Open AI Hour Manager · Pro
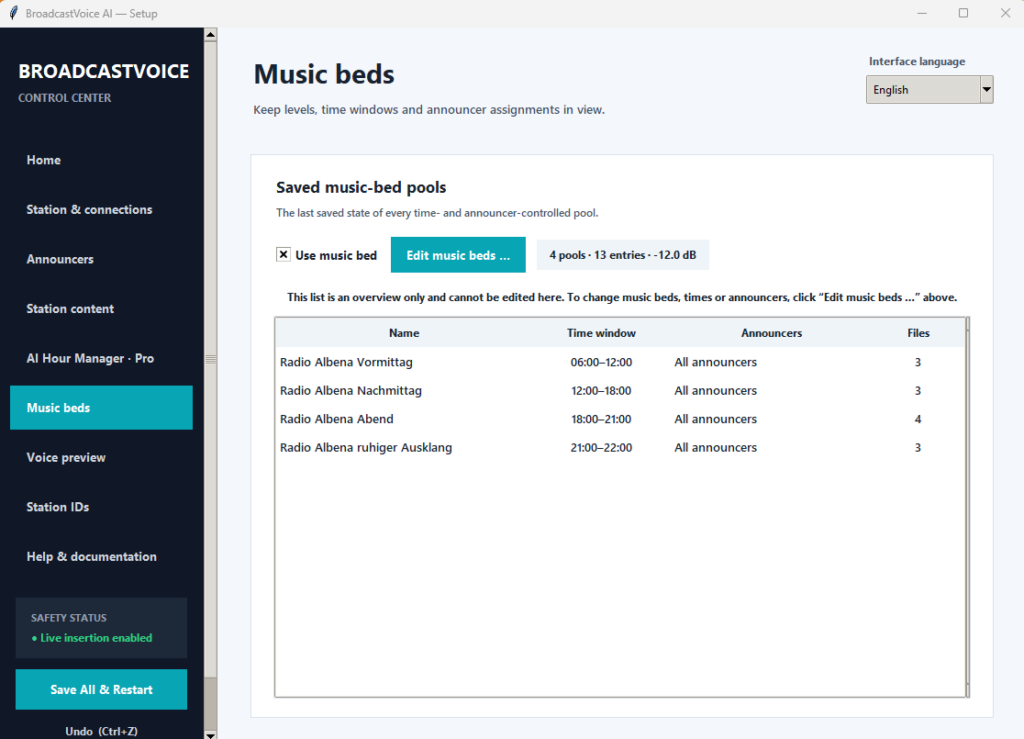The image size is (1024, 739). click(101, 358)
